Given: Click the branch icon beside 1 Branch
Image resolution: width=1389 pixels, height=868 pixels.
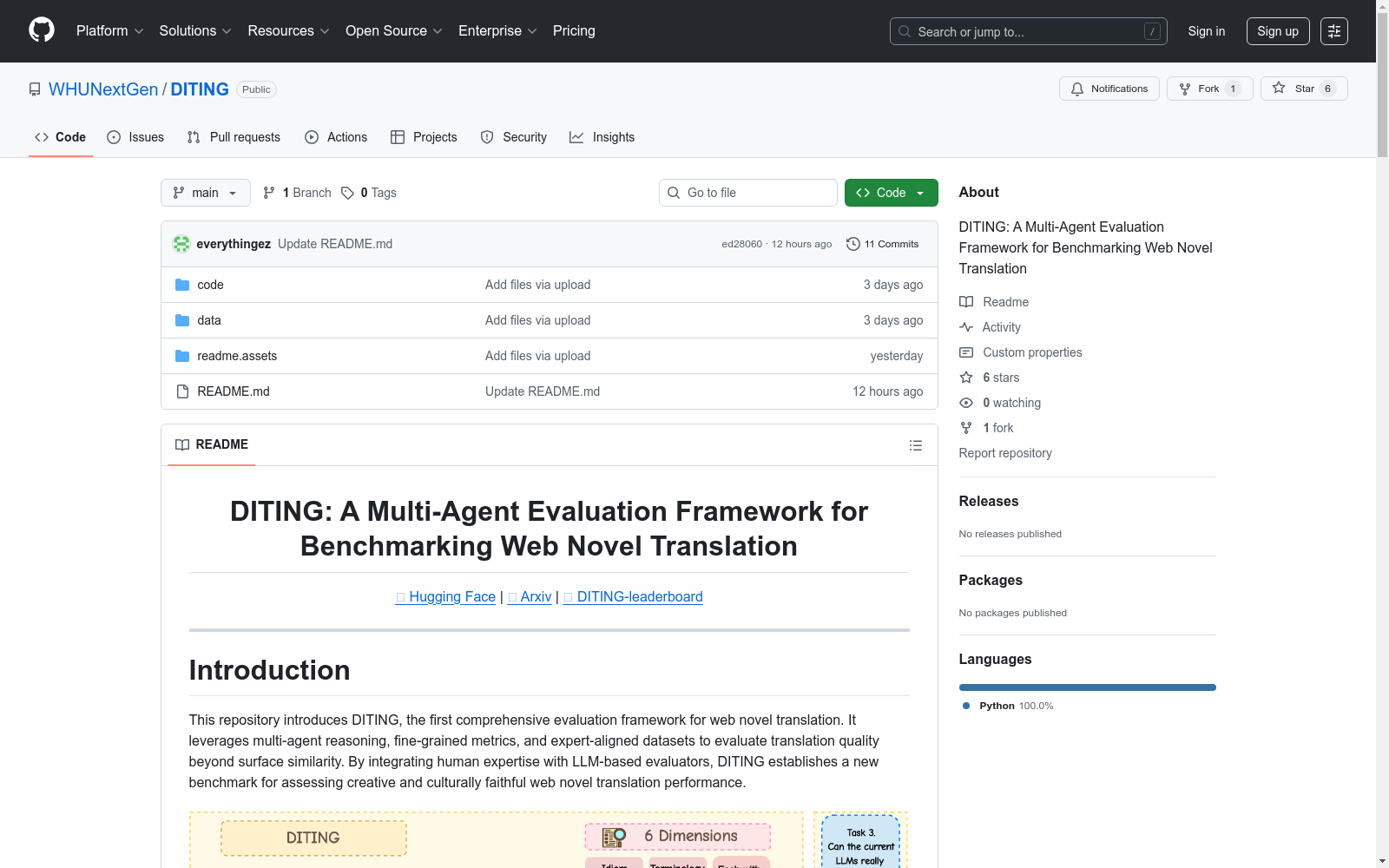Looking at the screenshot, I should point(269,193).
